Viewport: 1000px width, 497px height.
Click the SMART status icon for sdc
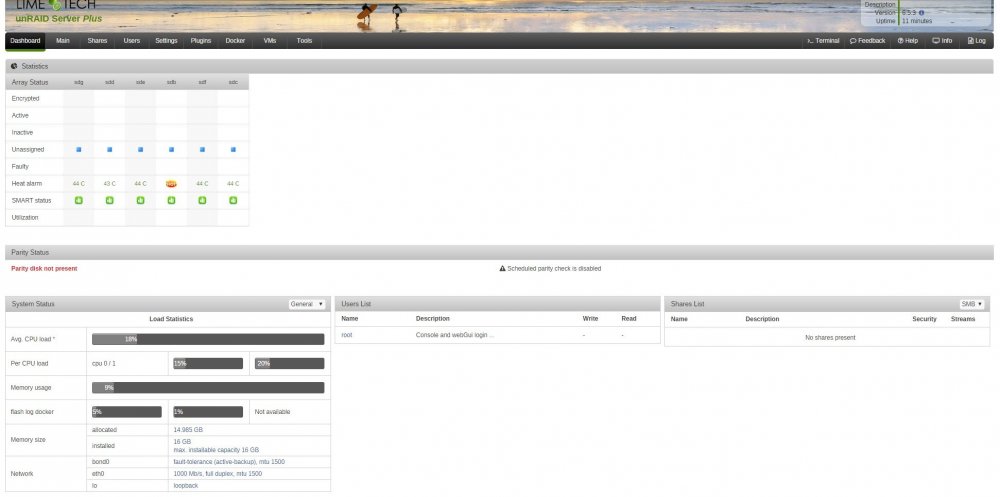point(233,200)
